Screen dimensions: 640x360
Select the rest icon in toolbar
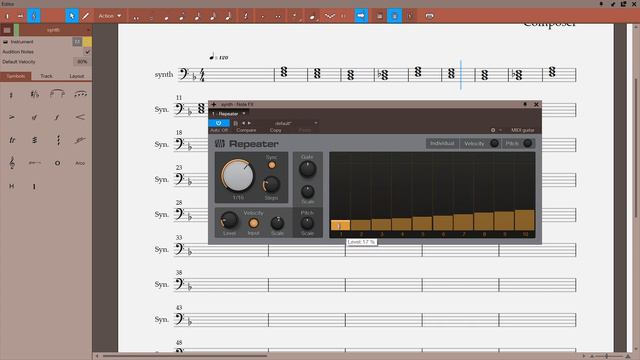click(x=245, y=16)
